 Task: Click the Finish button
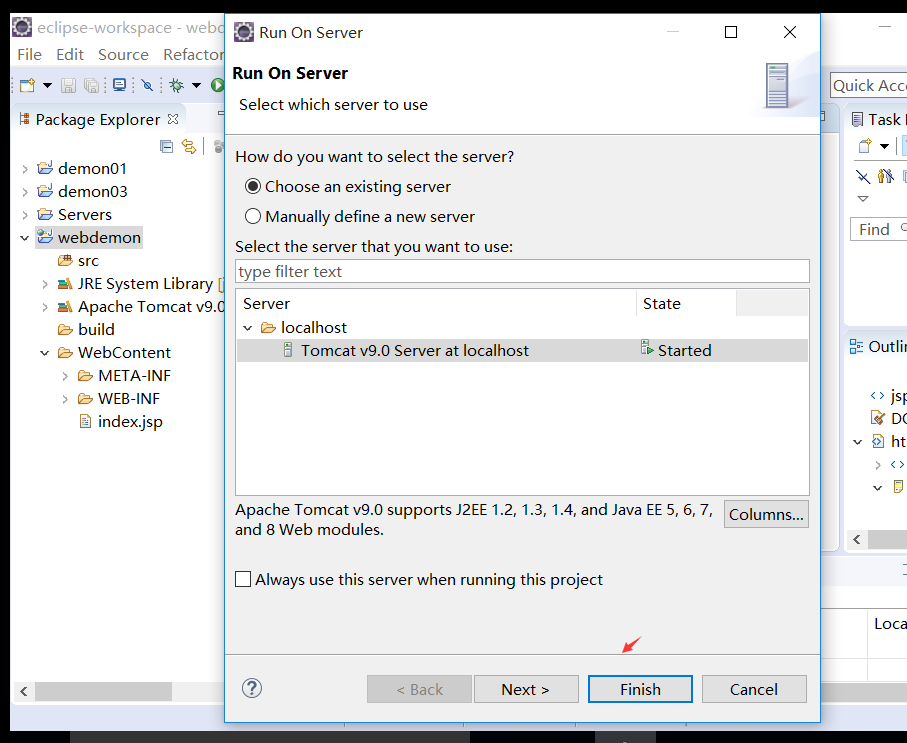coord(640,689)
